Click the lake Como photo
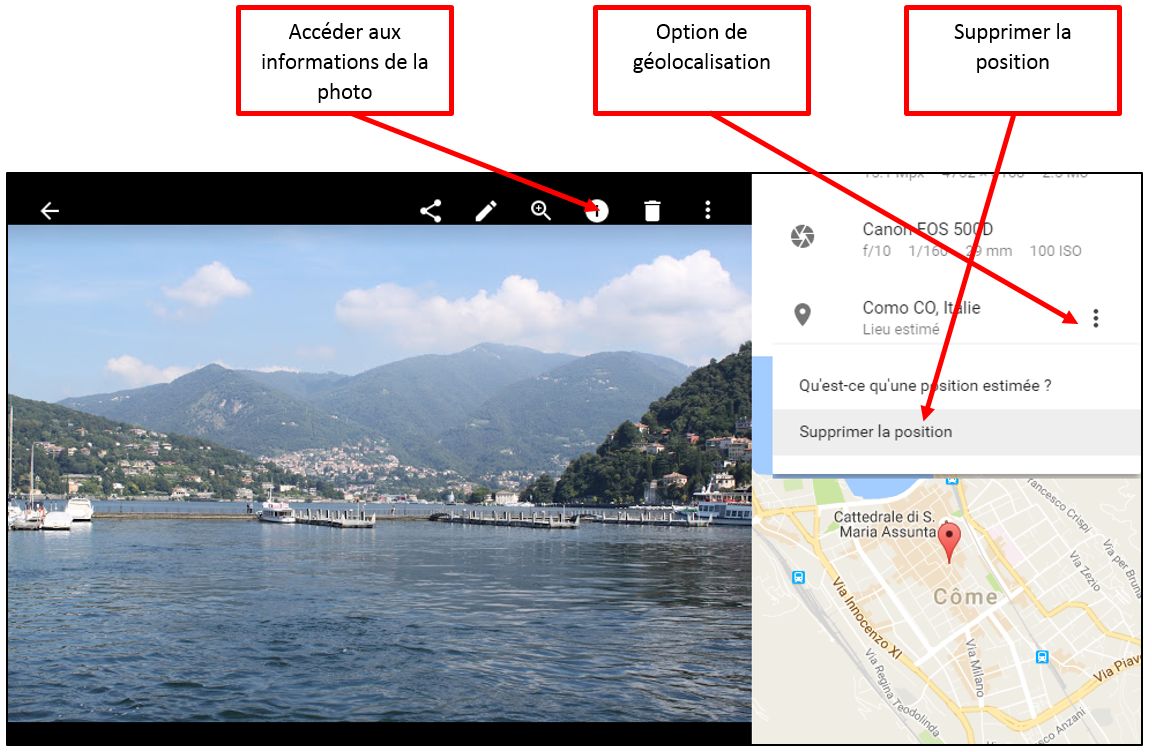Viewport: 1152px width, 752px height. [x=380, y=473]
